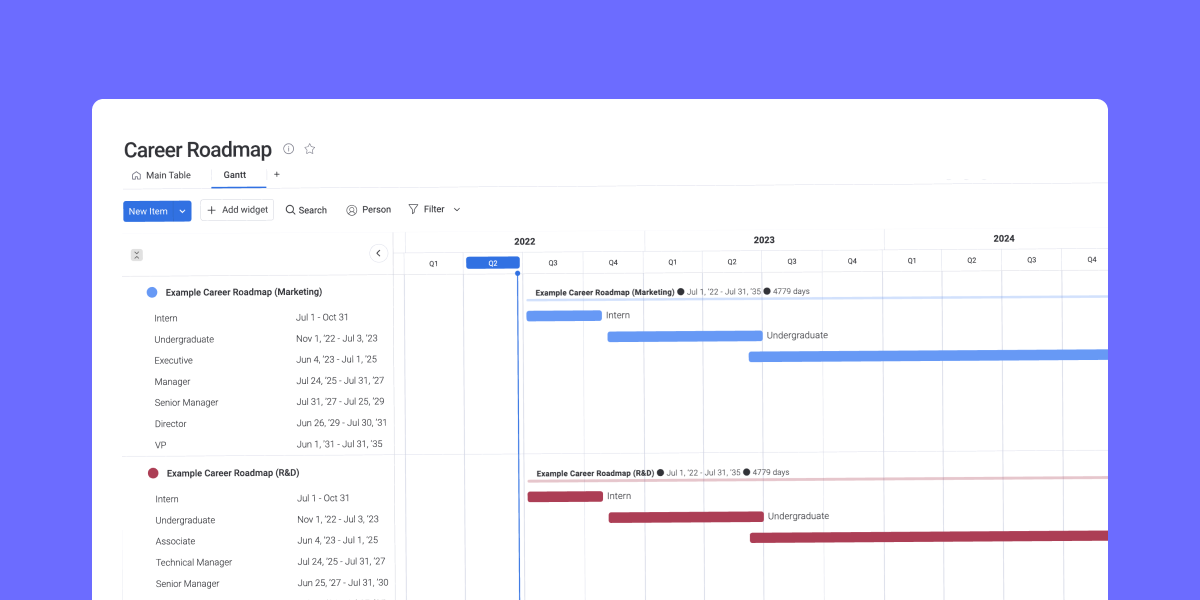The image size is (1200, 600).
Task: Expand the Filter dropdown chevron
Action: pyautogui.click(x=457, y=209)
